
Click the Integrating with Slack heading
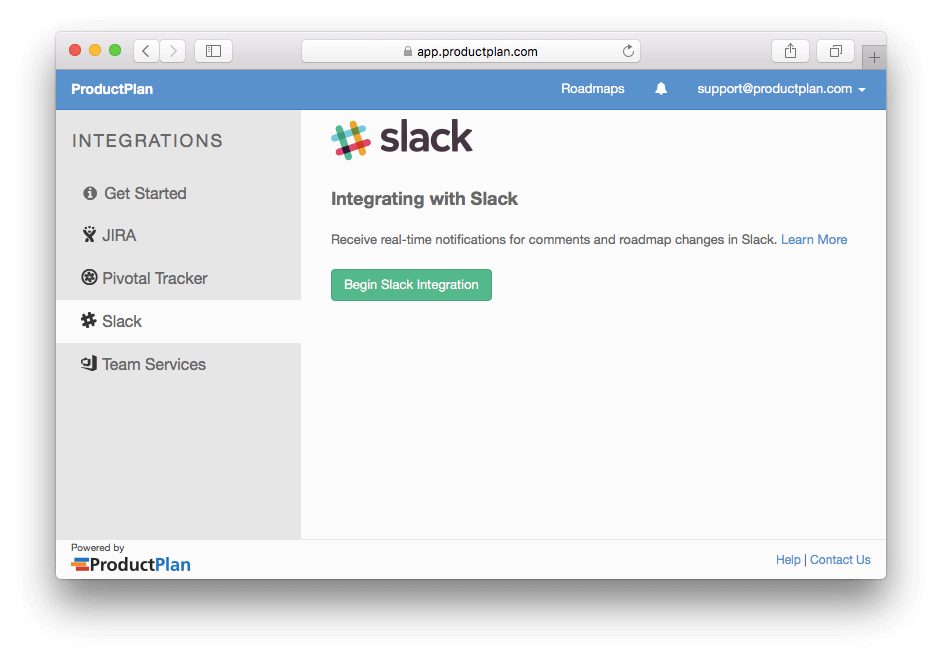pos(424,199)
